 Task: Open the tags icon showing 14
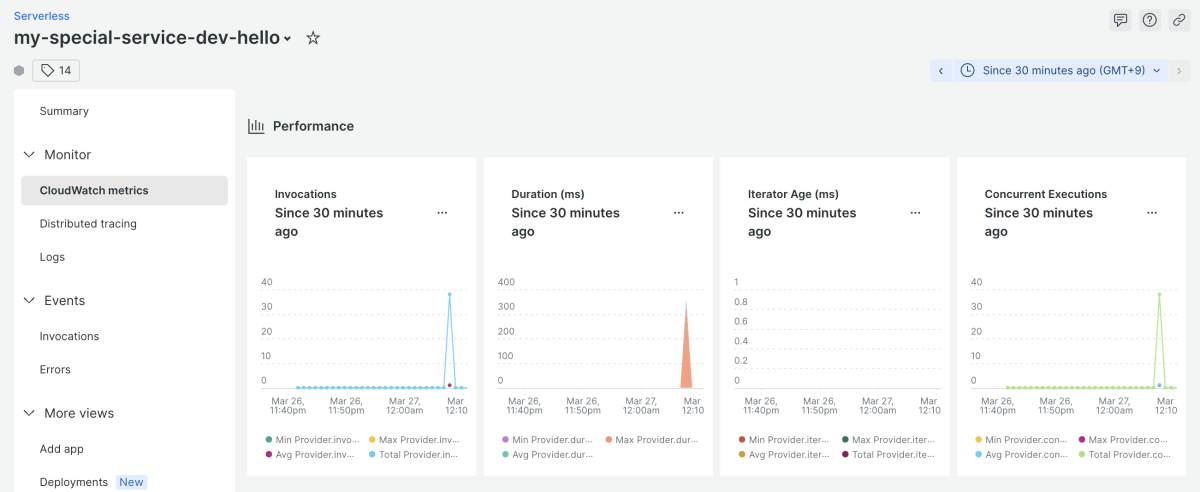pos(56,70)
